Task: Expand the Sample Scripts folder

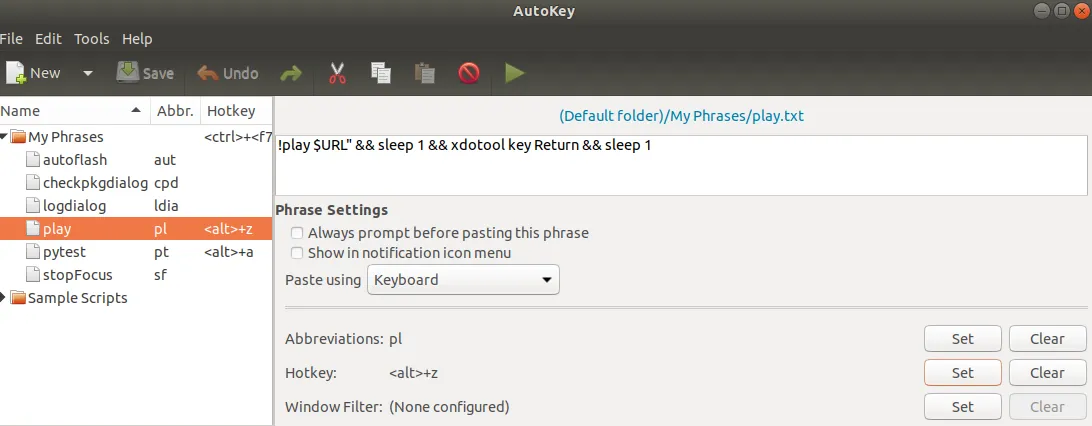Action: pos(5,298)
